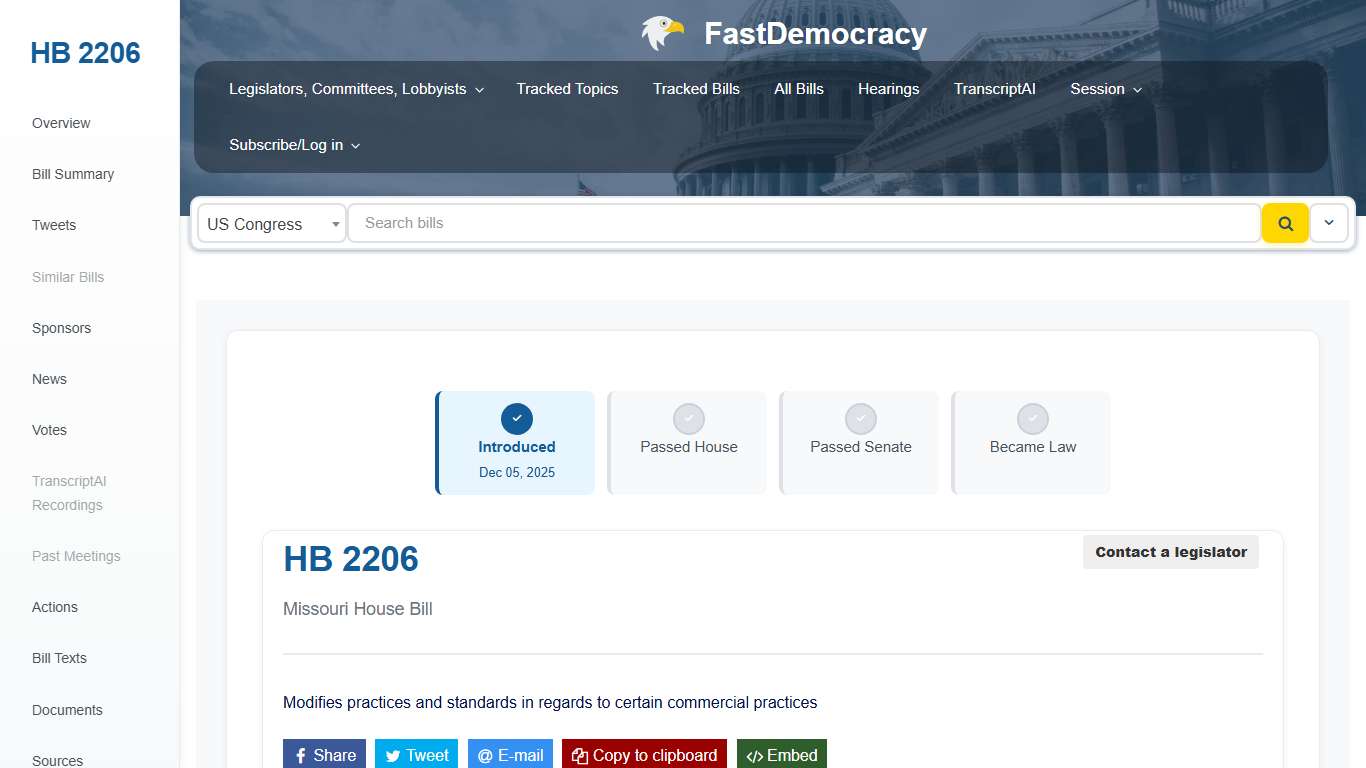The image size is (1366, 768).
Task: Click the Embed code icon
Action: 753,754
